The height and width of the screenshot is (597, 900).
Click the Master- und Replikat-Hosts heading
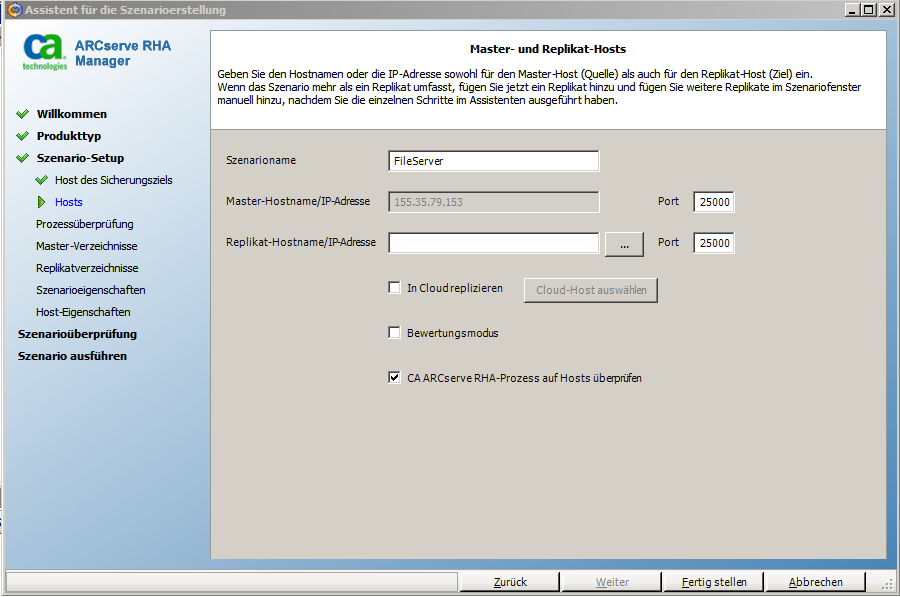548,49
